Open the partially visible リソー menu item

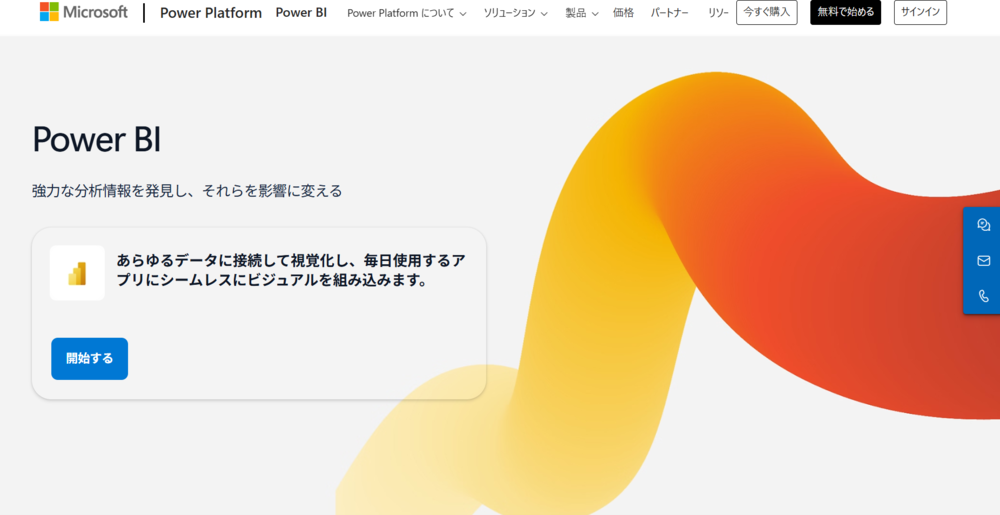pos(718,13)
